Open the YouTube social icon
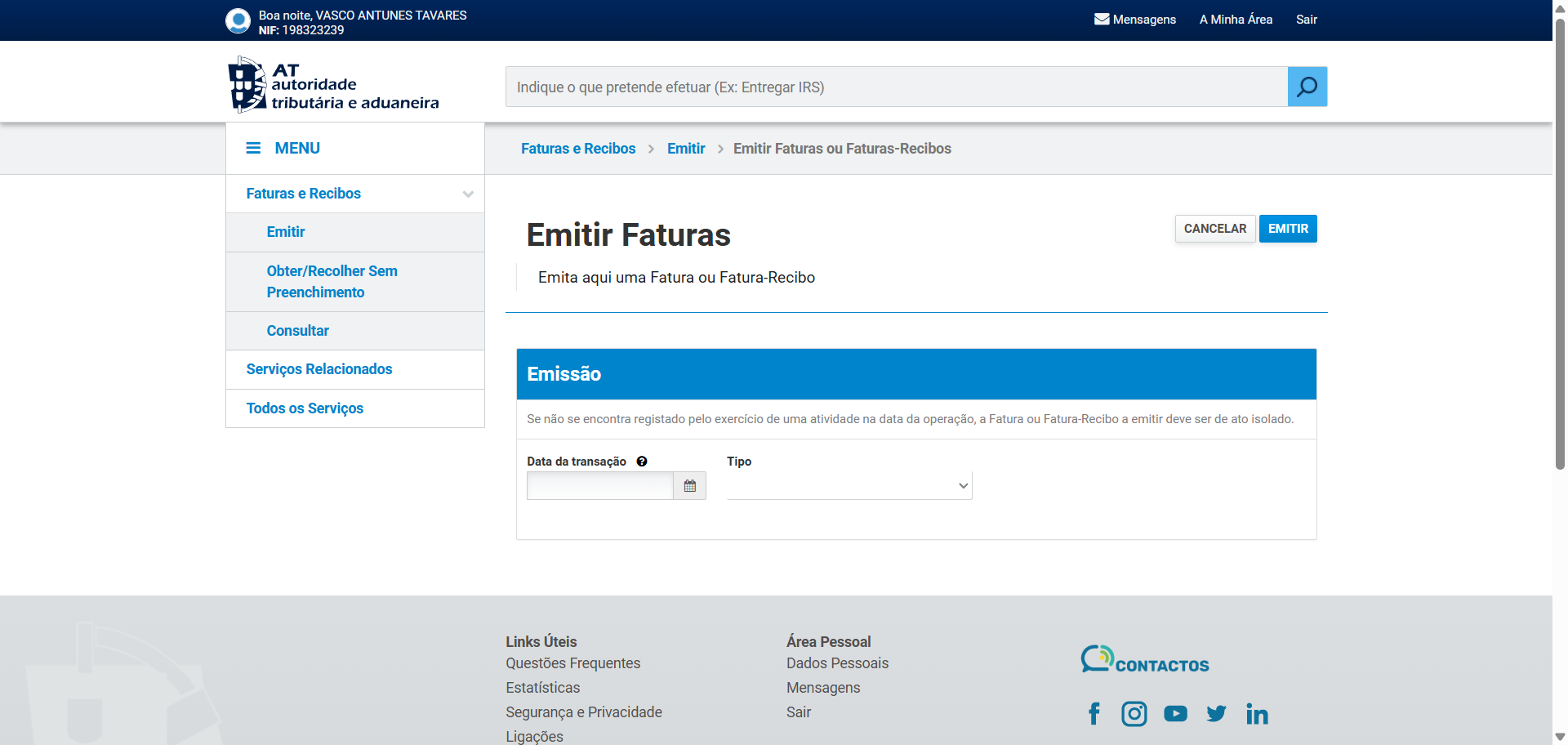This screenshot has height=745, width=1568. click(x=1176, y=714)
